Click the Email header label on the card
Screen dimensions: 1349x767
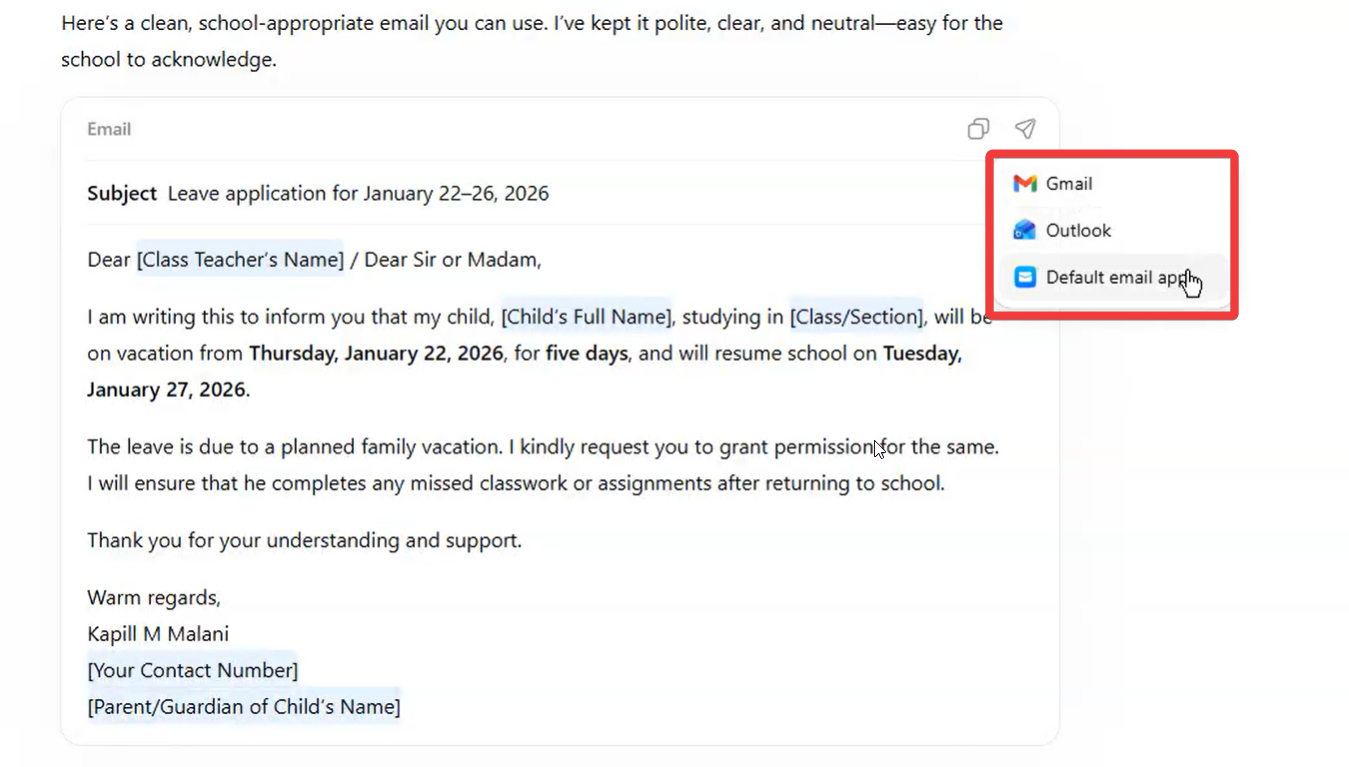pyautogui.click(x=108, y=129)
